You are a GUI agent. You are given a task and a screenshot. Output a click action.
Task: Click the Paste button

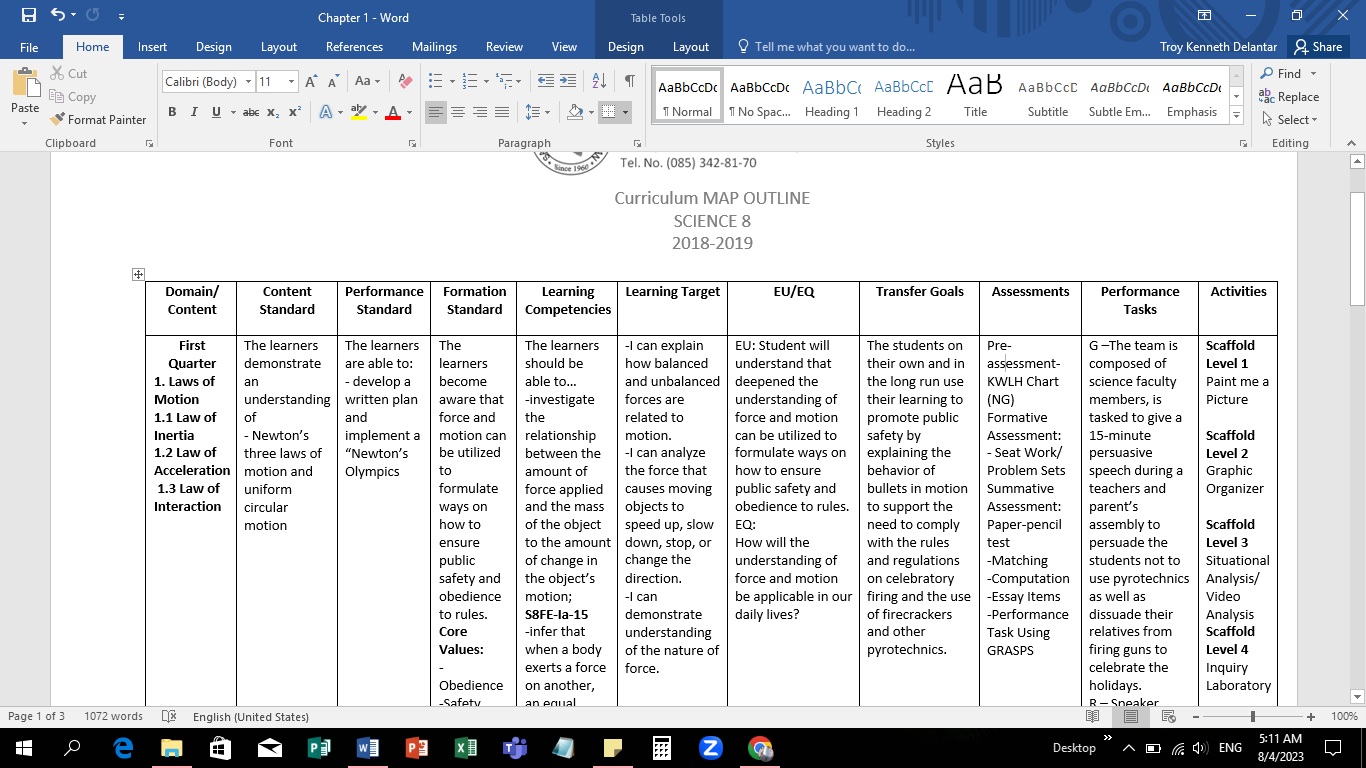point(25,97)
